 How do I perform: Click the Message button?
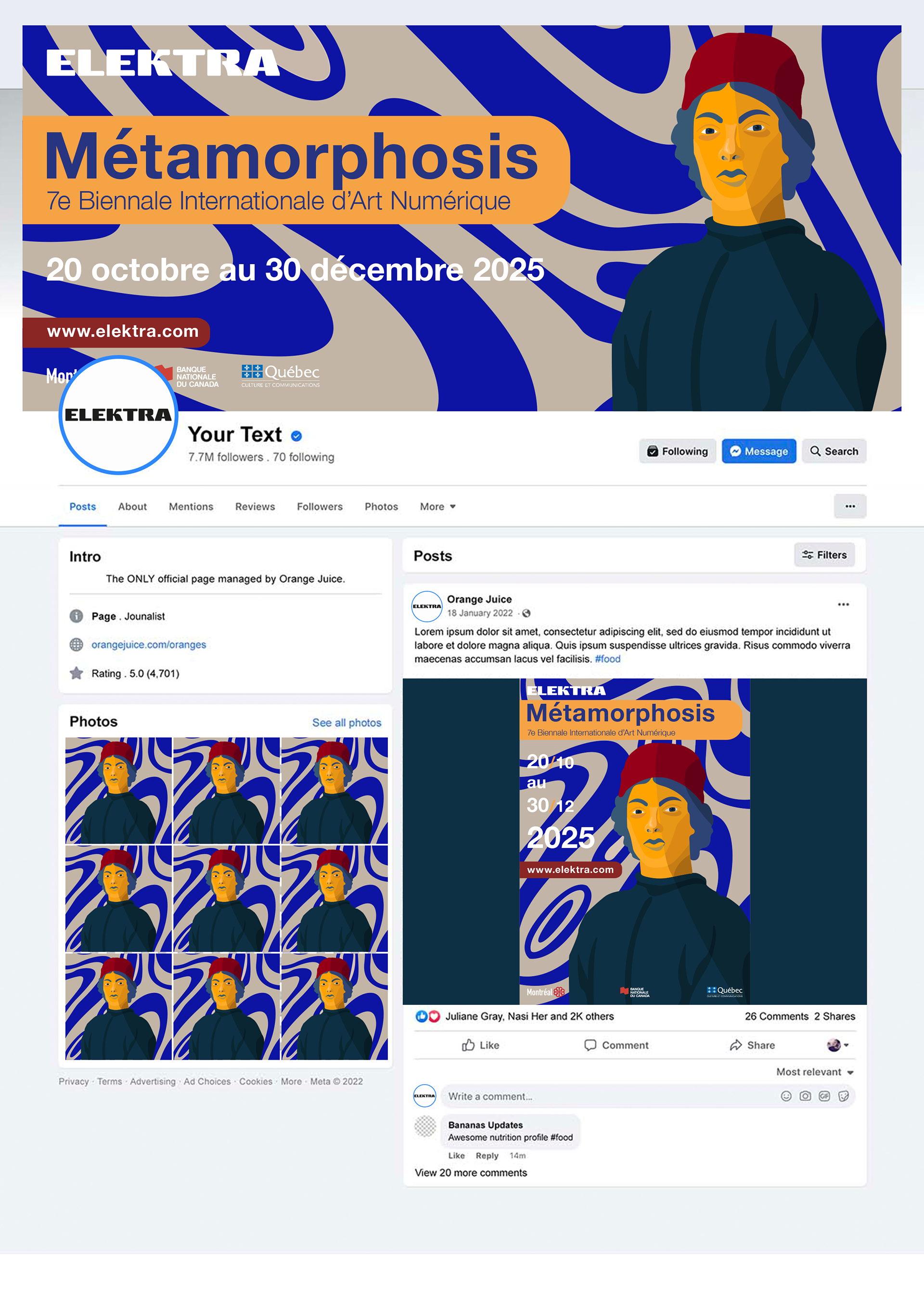tap(759, 451)
